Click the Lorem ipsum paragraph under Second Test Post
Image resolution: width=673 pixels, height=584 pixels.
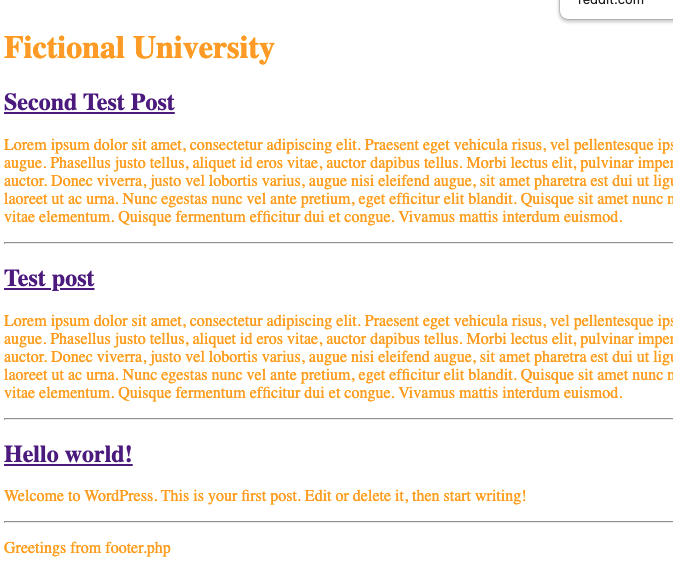(x=338, y=181)
